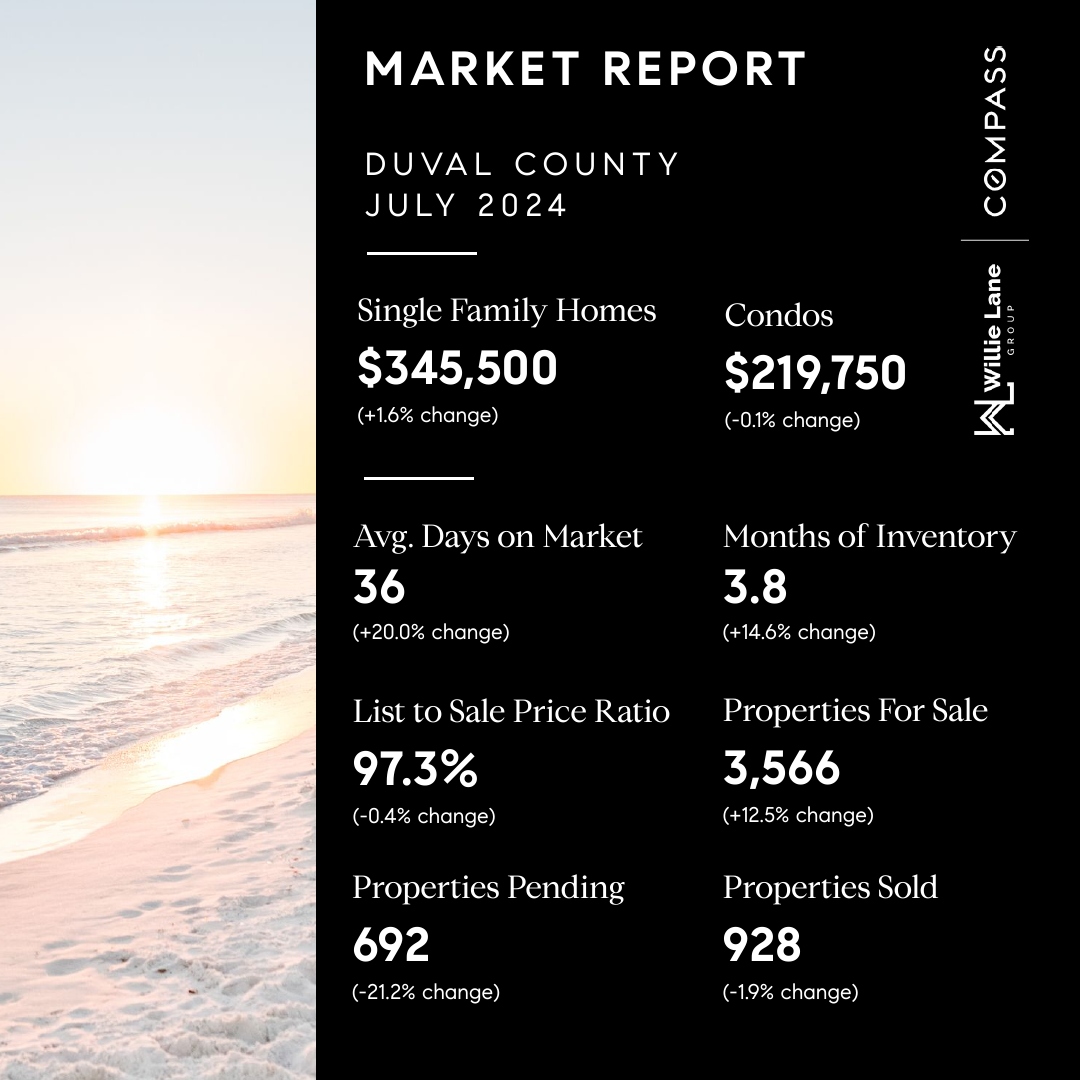Click the JULY 2024 date line
1080x1080 pixels.
pyautogui.click(x=467, y=206)
